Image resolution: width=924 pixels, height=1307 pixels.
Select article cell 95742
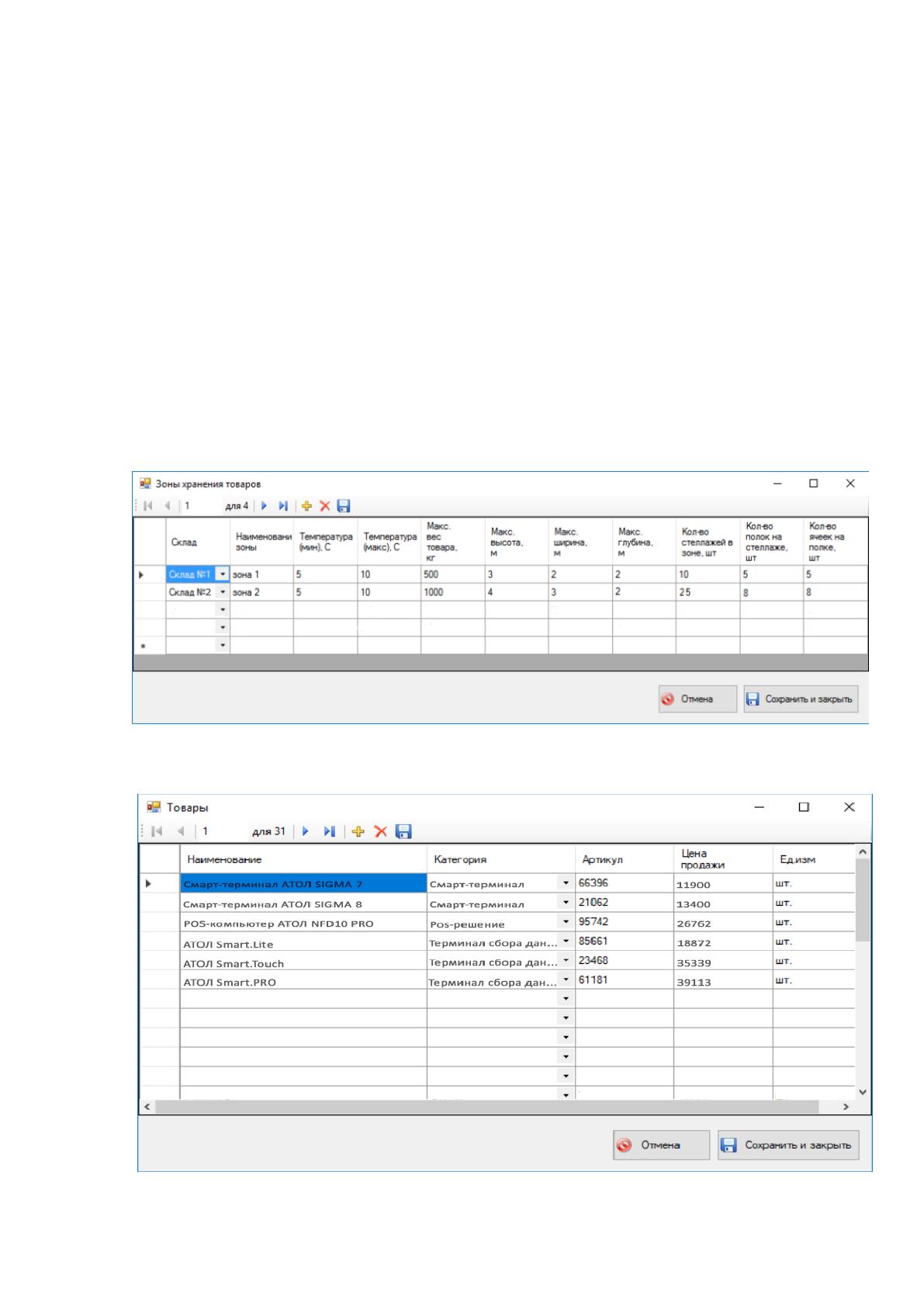click(624, 922)
